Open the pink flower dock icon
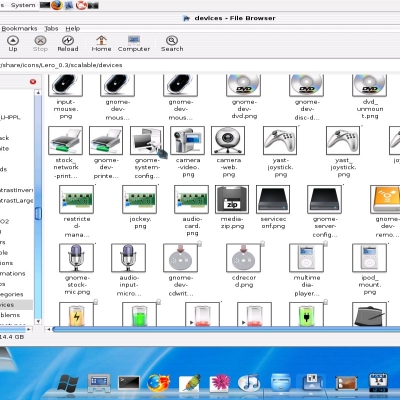400x400 pixels. pyautogui.click(x=220, y=383)
